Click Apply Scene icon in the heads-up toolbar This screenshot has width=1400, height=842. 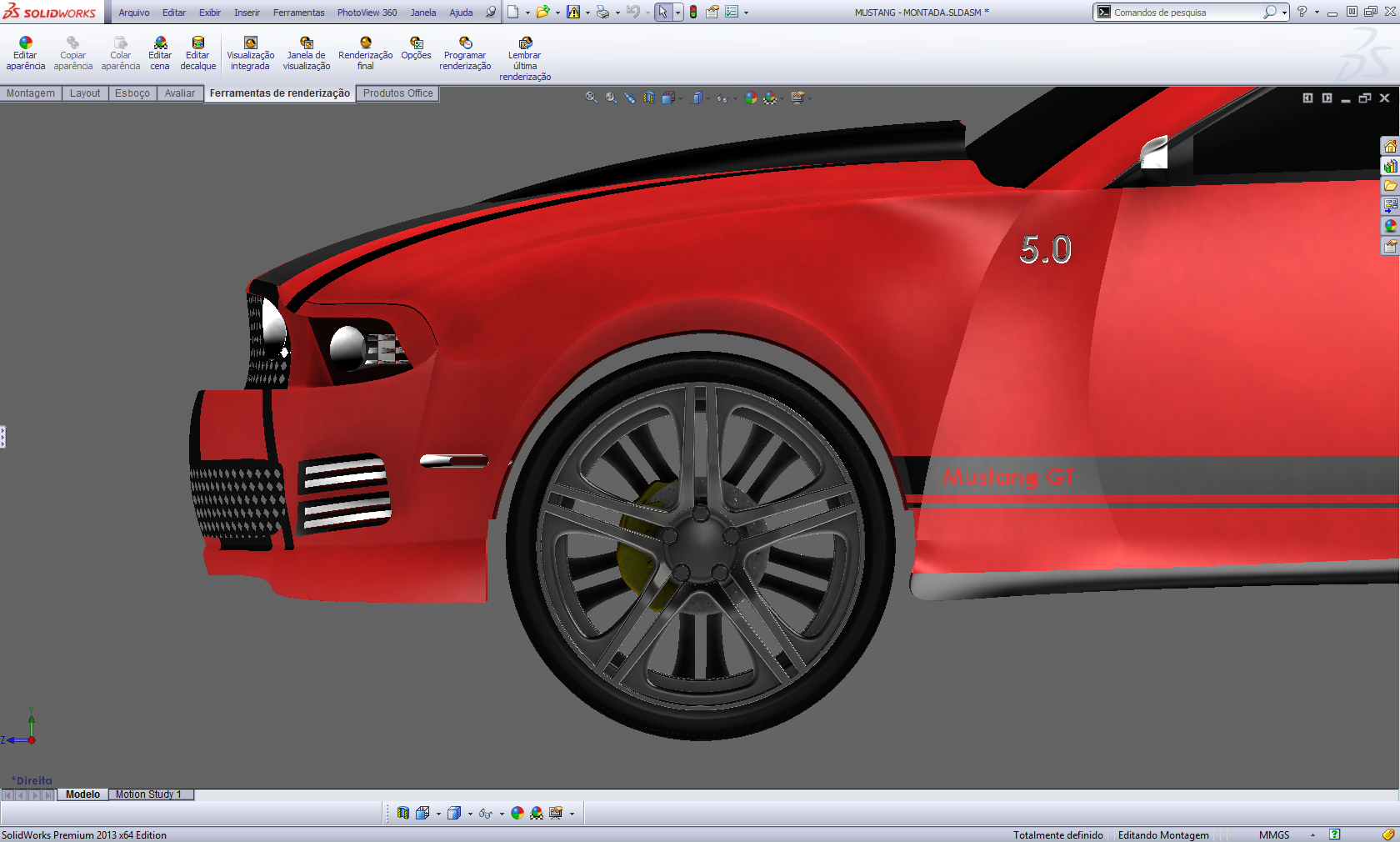(770, 98)
